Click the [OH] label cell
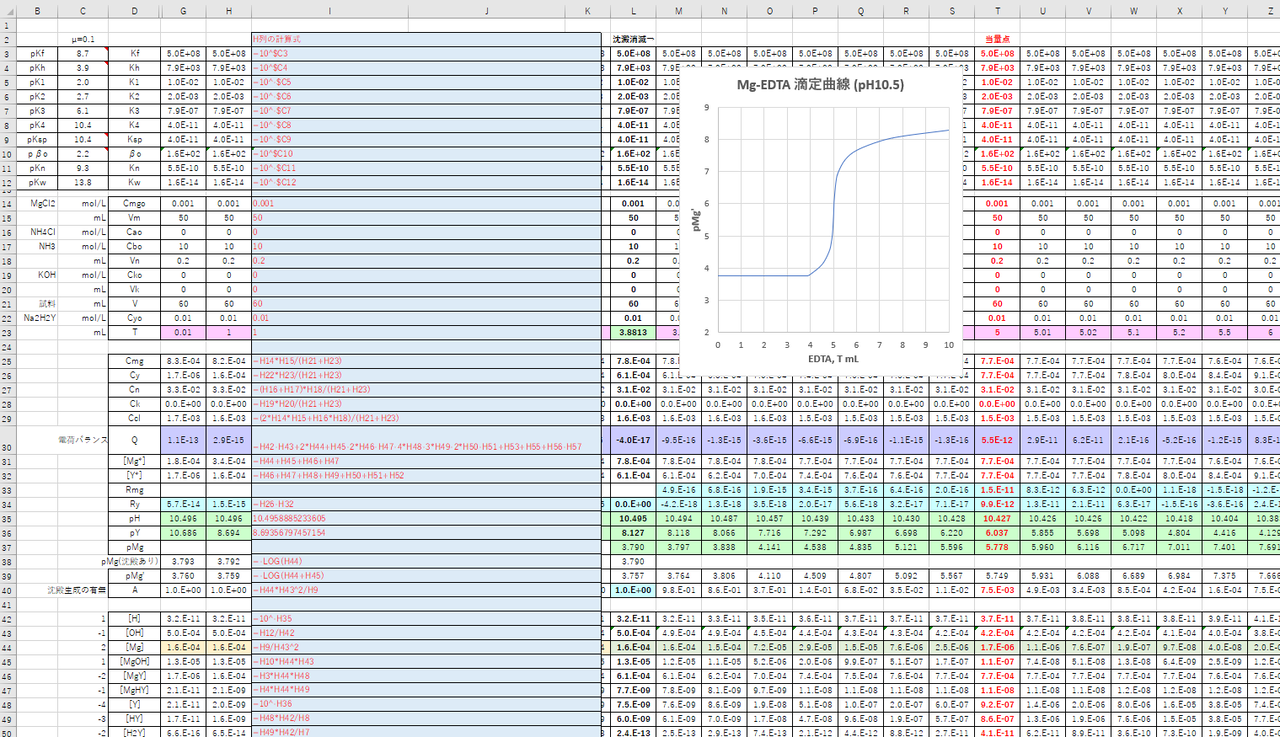 click(134, 633)
